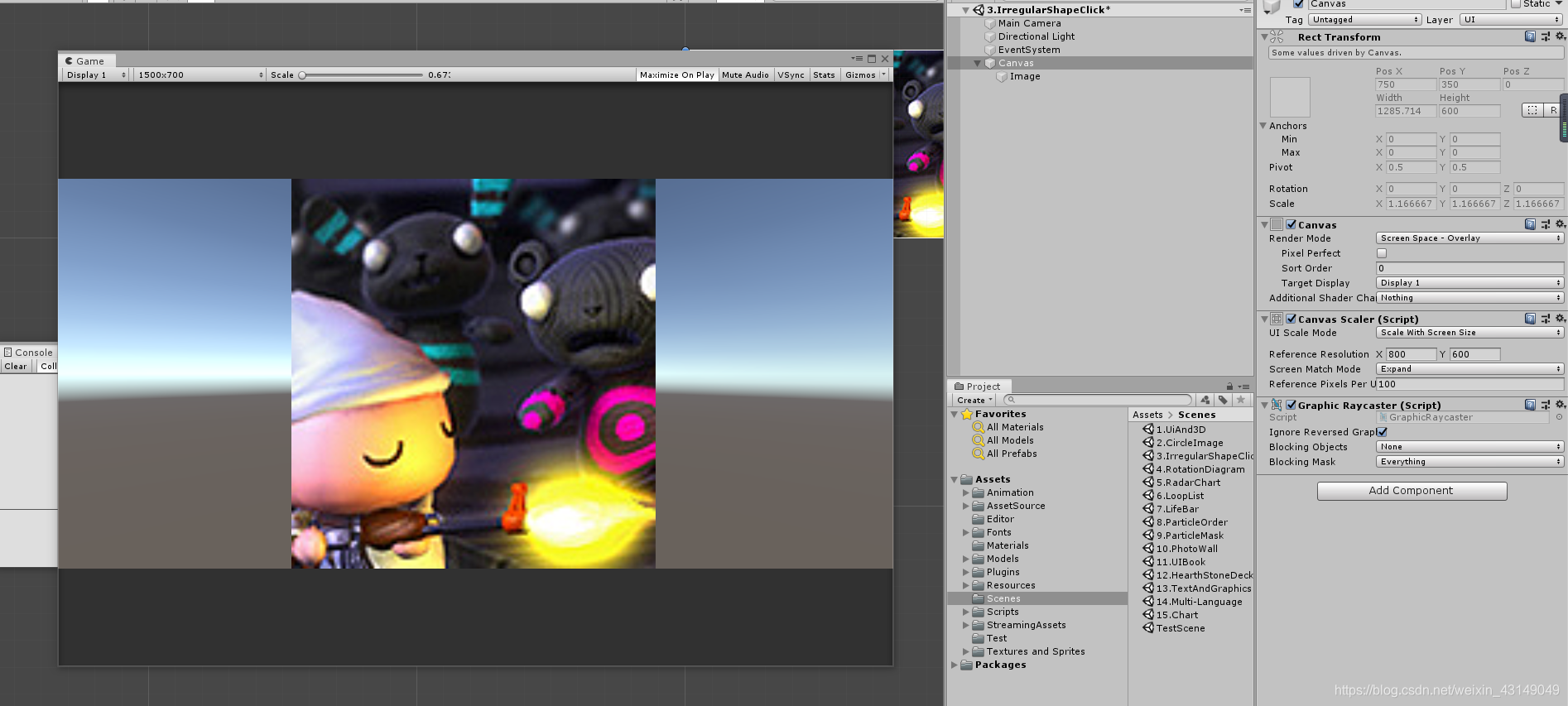This screenshot has height=706, width=1568.
Task: Open Graphic Raycaster help reference icon
Action: pyautogui.click(x=1530, y=405)
